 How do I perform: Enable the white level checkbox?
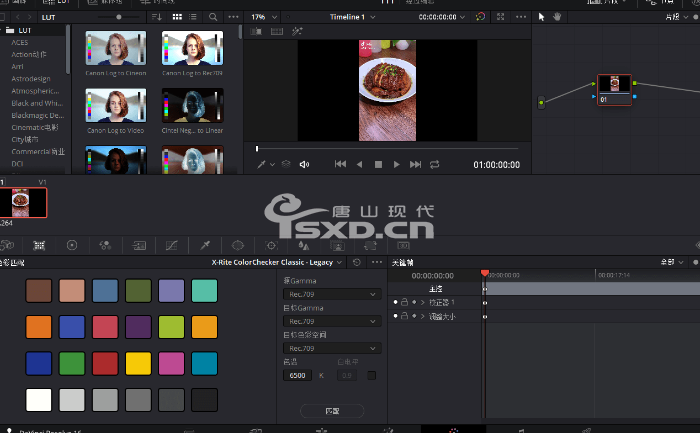point(371,375)
